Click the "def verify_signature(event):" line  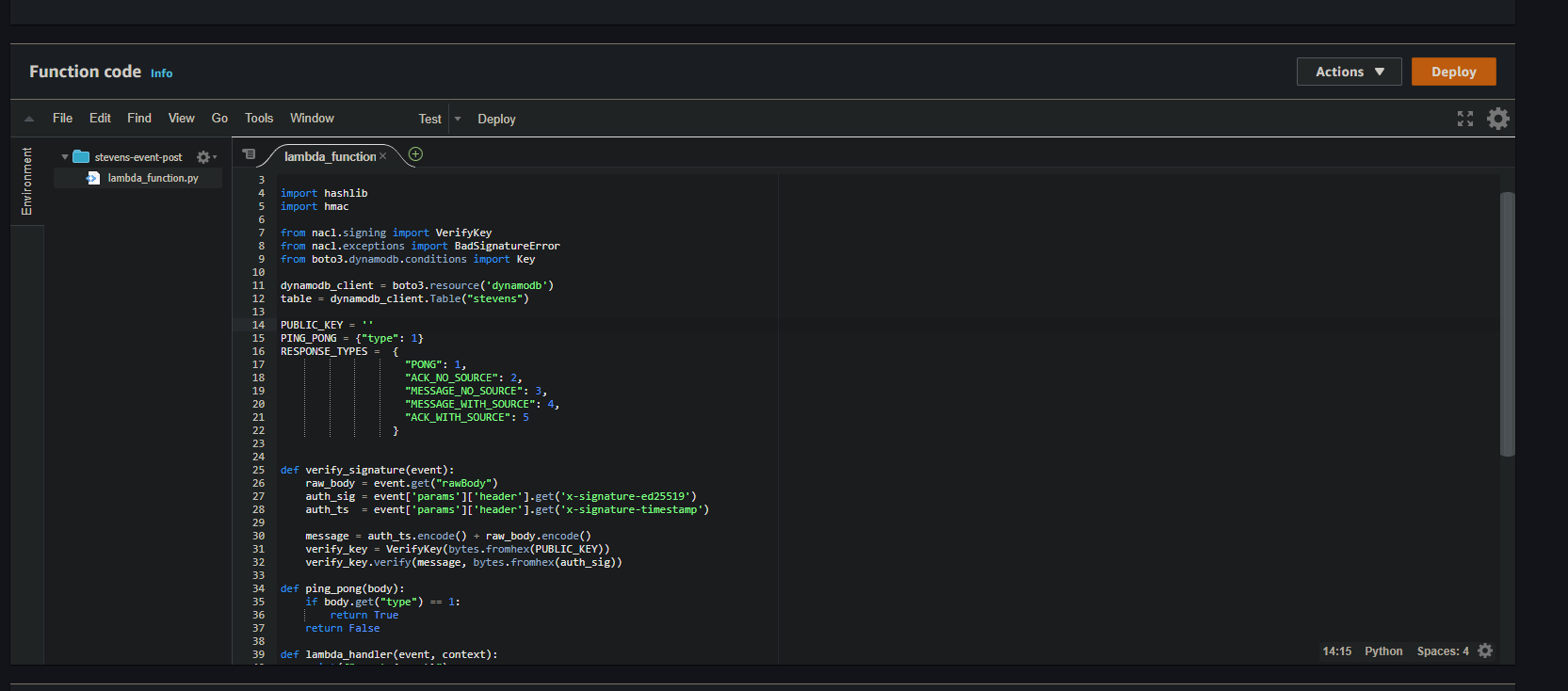point(367,470)
